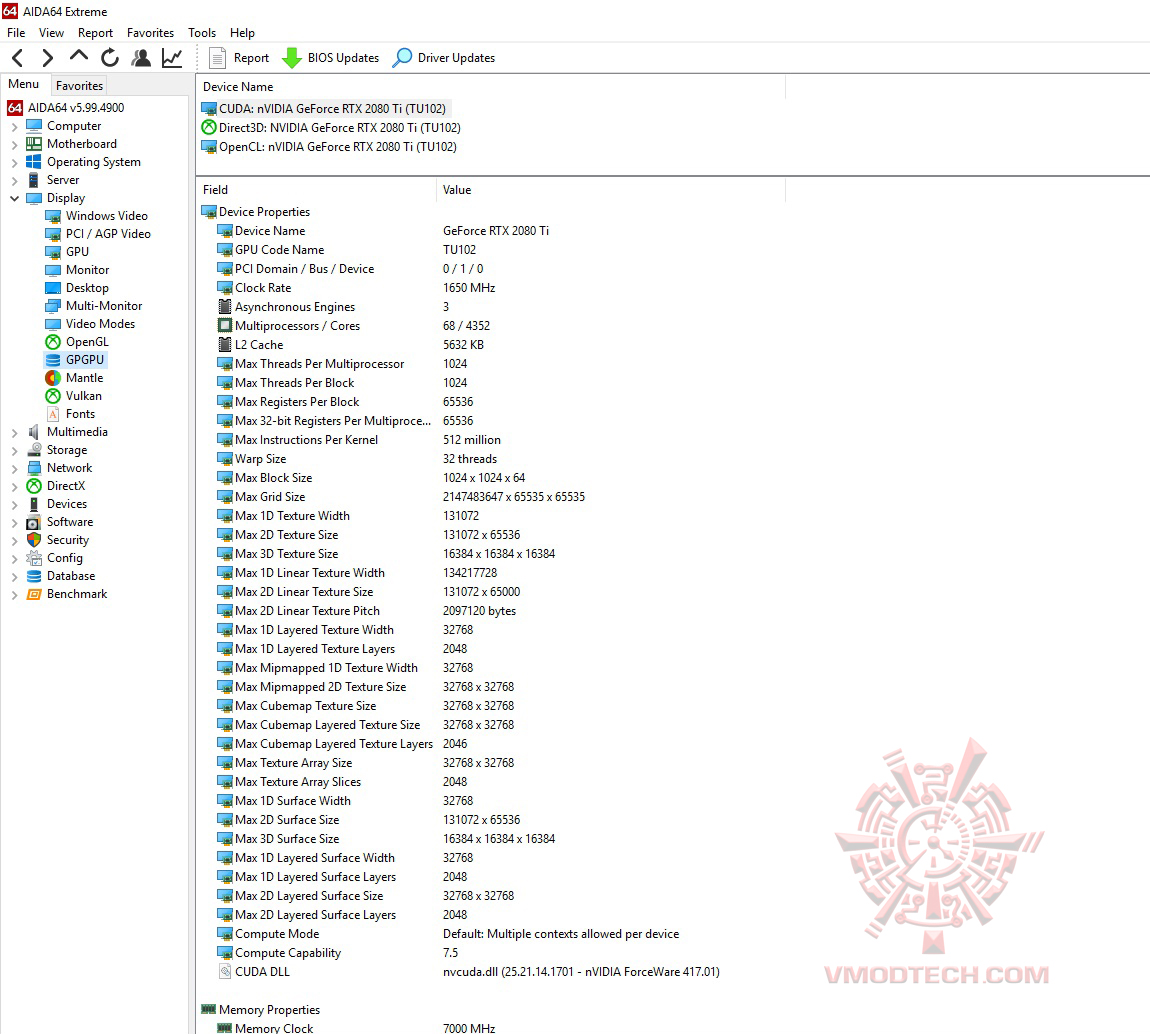Click the Driver Updates button
1150x1034 pixels.
444,58
